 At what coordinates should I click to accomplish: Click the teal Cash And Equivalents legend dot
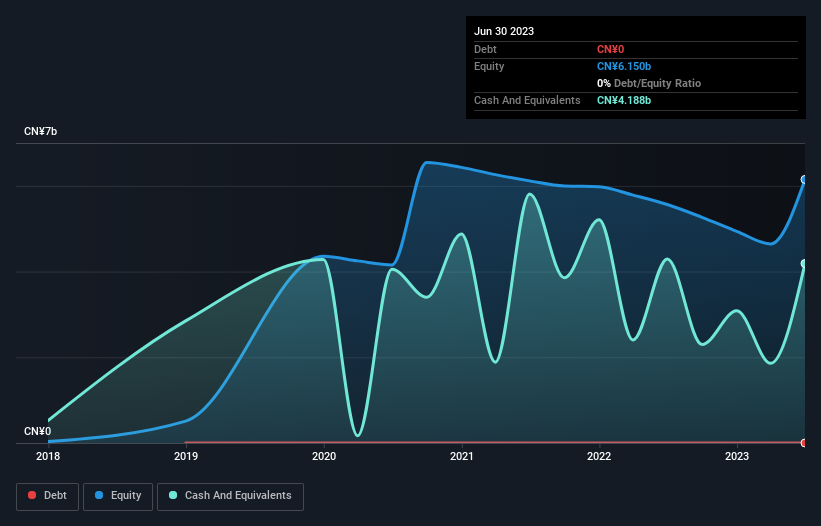(173, 495)
